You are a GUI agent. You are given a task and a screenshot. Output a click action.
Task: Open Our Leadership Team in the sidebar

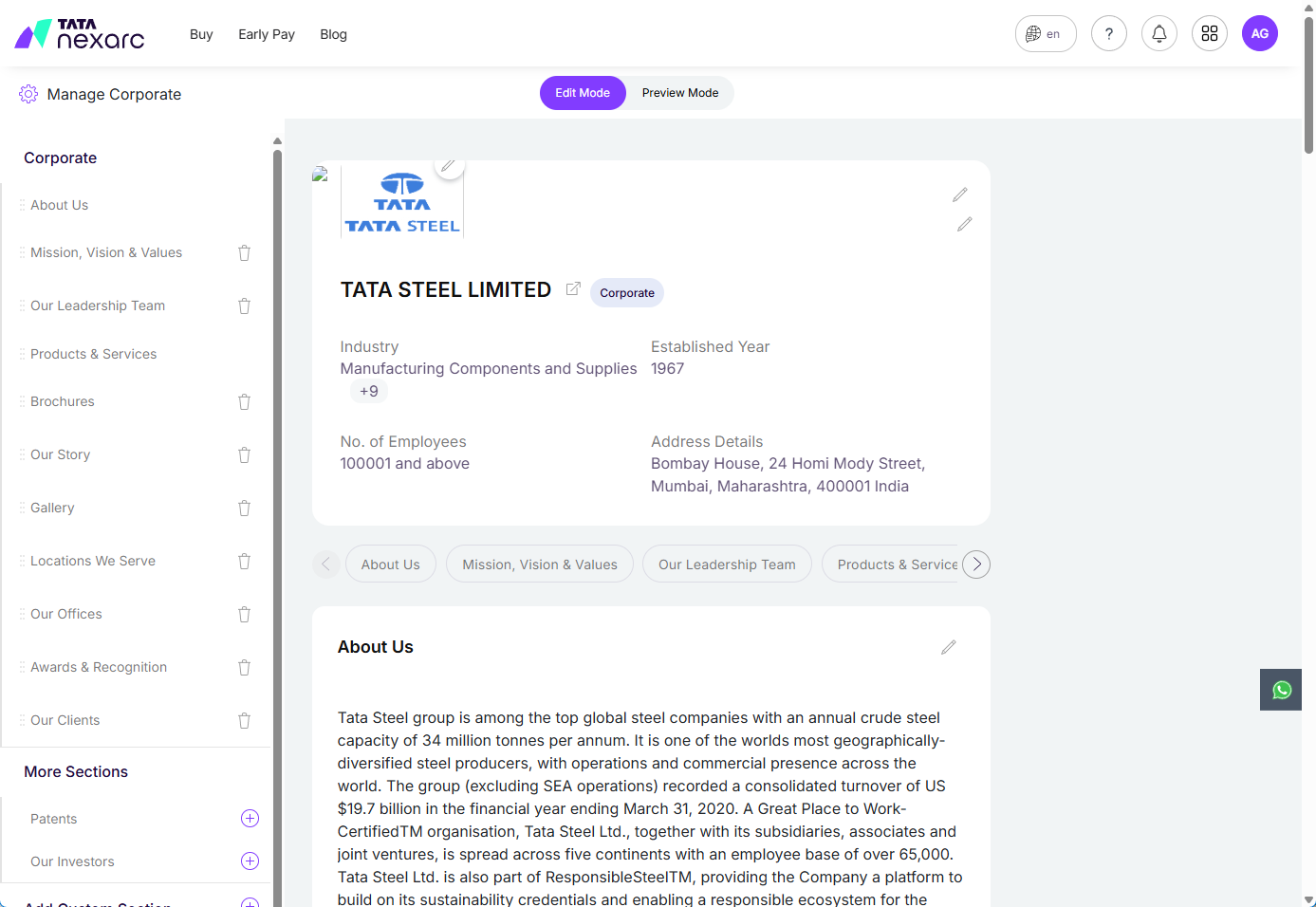point(98,305)
